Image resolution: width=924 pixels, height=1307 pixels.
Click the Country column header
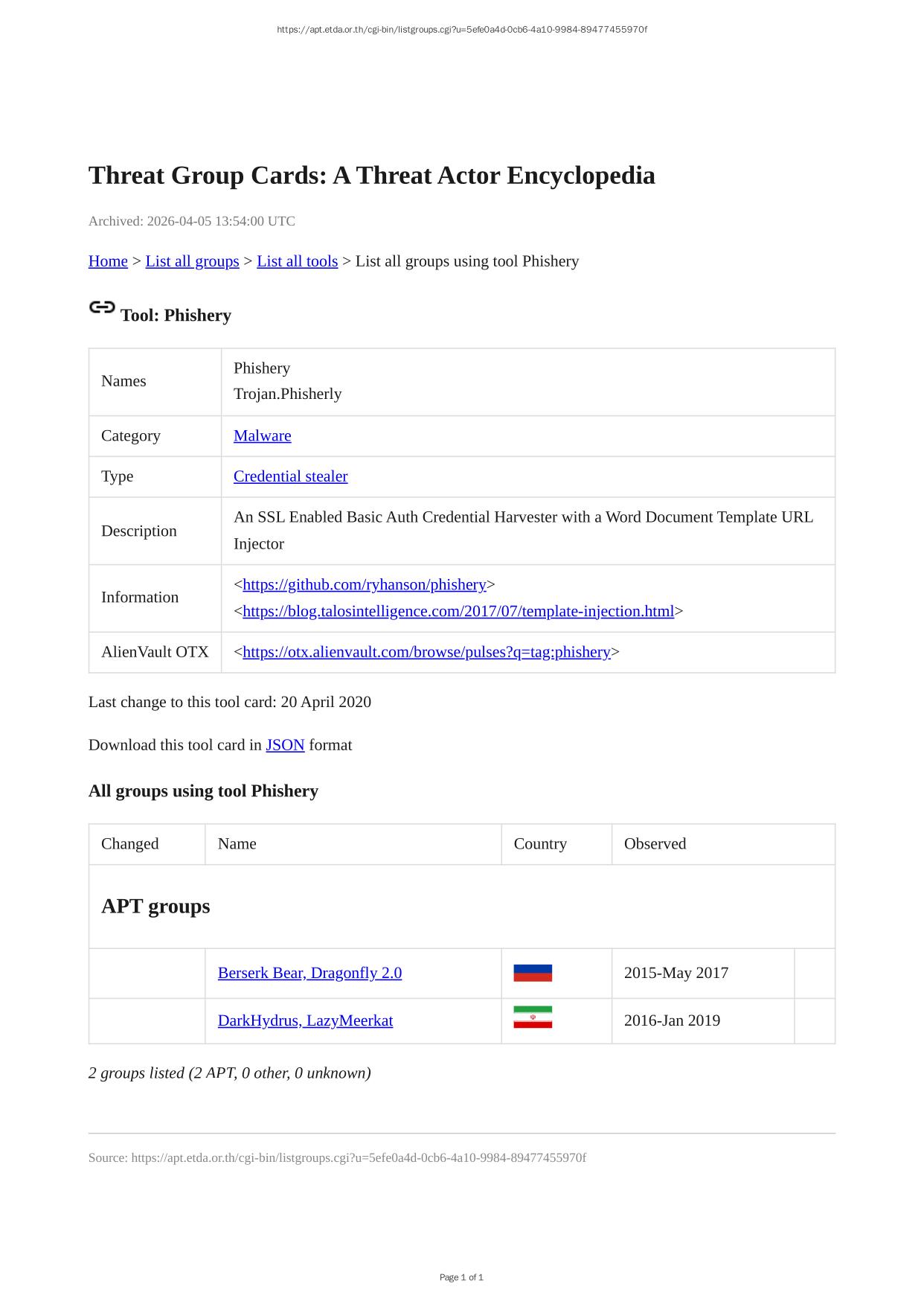[x=540, y=844]
